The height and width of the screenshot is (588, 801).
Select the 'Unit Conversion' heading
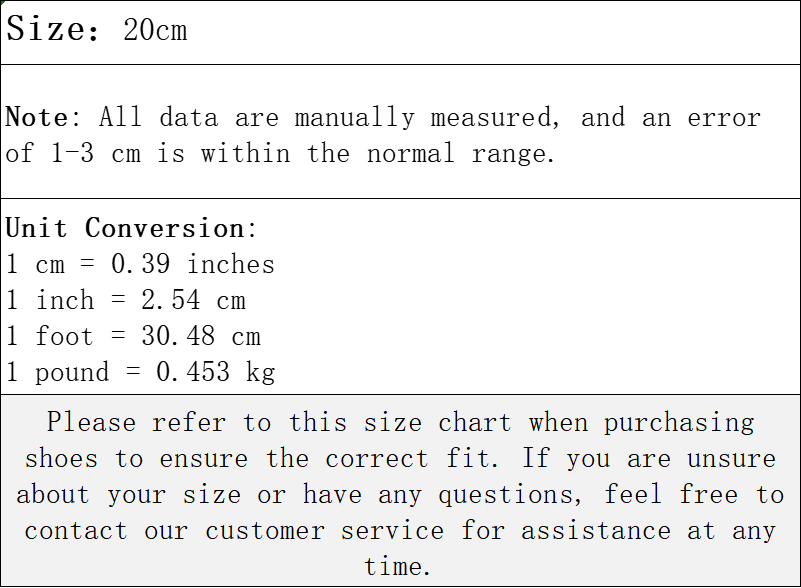coord(127,228)
